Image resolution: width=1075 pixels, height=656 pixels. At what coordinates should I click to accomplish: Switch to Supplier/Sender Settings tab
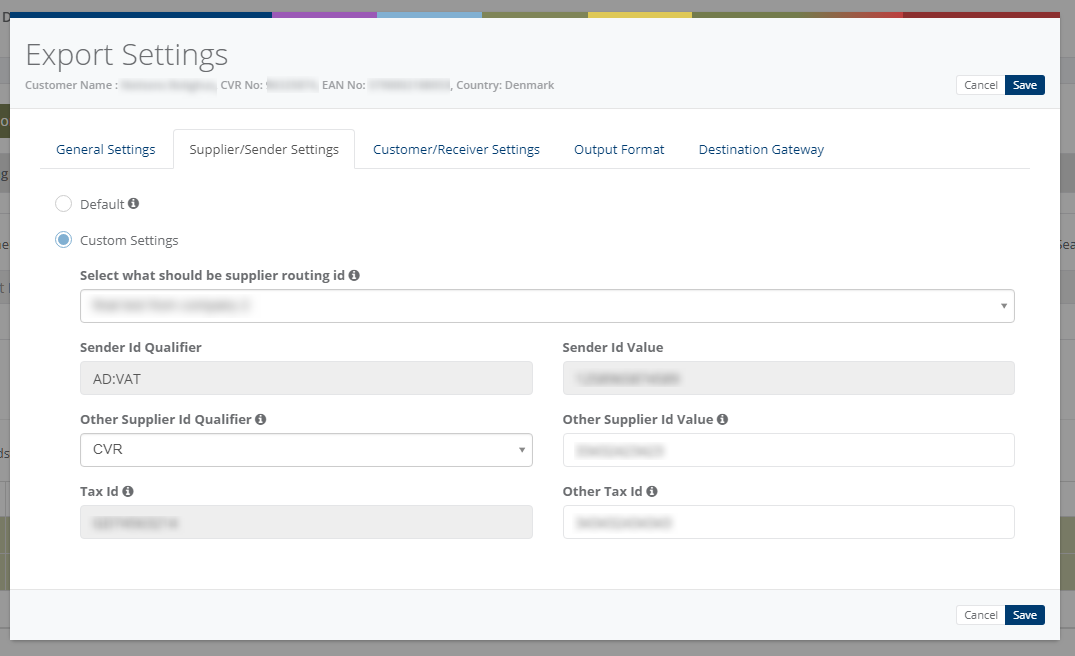[264, 149]
